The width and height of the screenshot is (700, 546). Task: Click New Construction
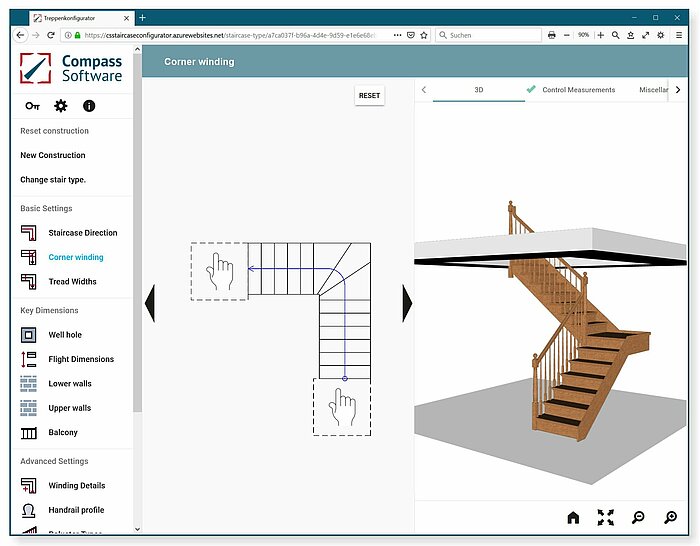(53, 155)
